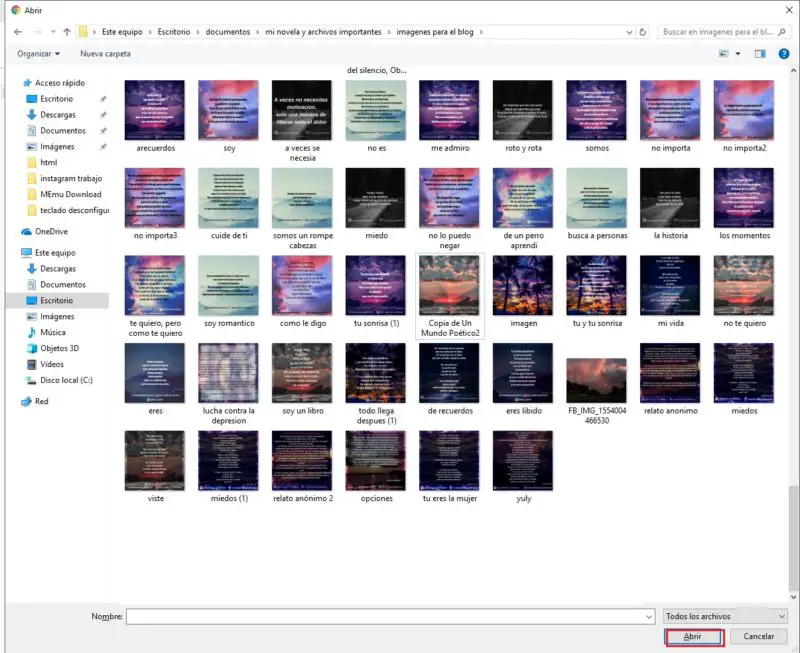The image size is (800, 653).
Task: Open teclado desconfigur folder
Action: (x=74, y=210)
